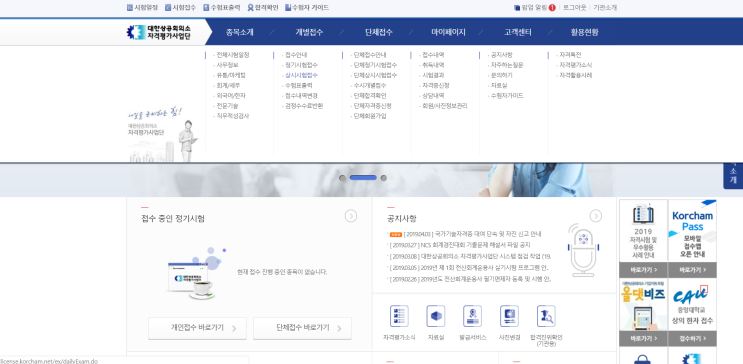Select 회원/사진정보관리 in the 마이페이지 submenu
743x364 pixels.
click(x=445, y=106)
